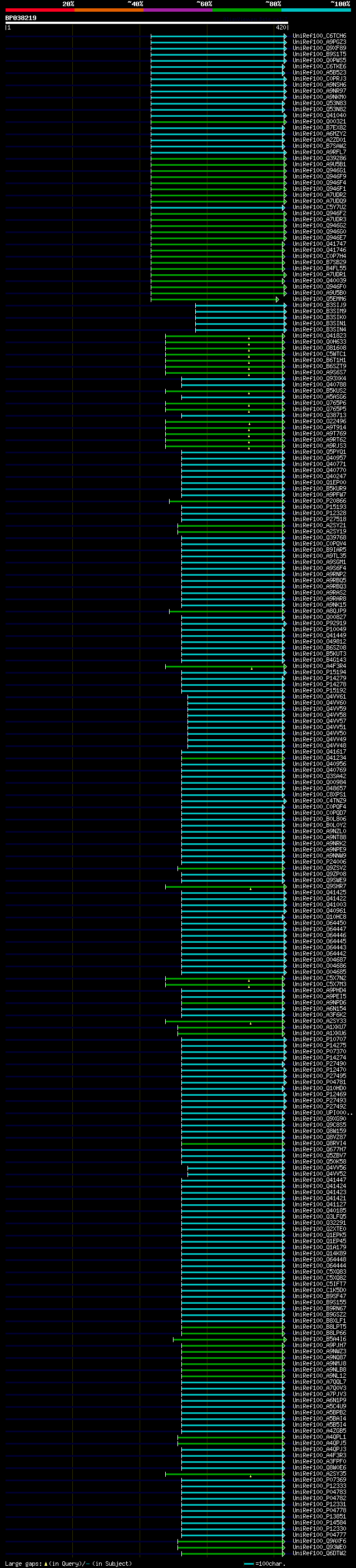
Task: Select hit UniRef100_Q00321
Action: 319,122
